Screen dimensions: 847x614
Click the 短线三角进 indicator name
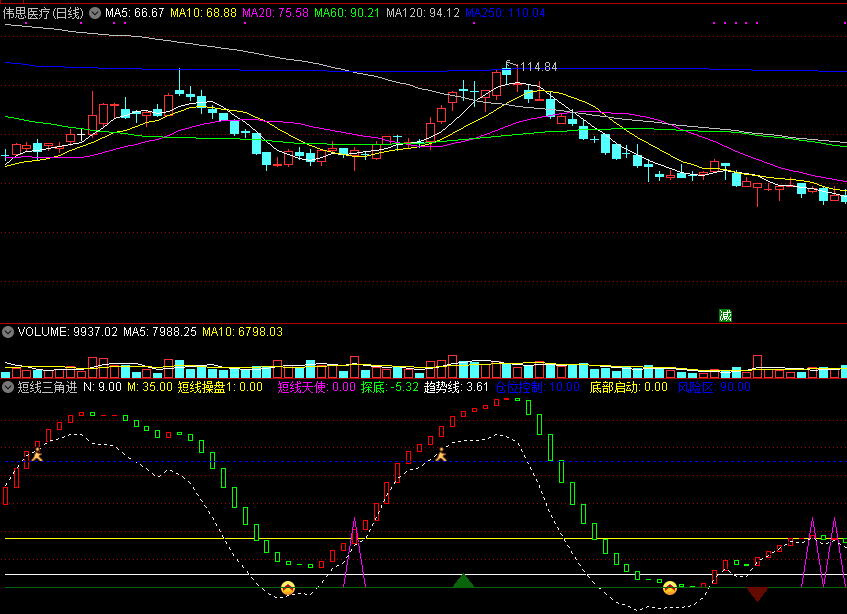pos(48,387)
